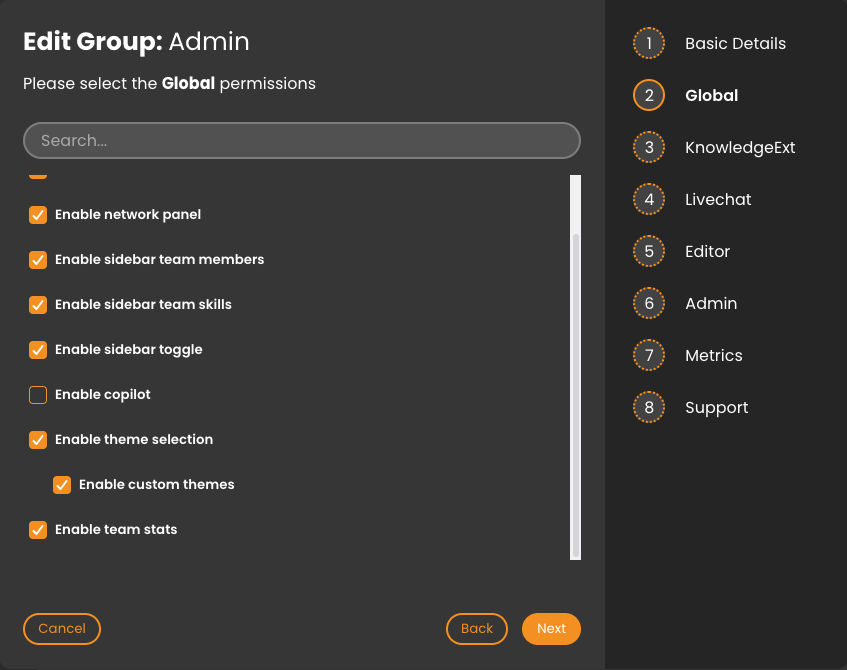Click the step 8 circle icon
The width and height of the screenshot is (847, 670).
(649, 408)
